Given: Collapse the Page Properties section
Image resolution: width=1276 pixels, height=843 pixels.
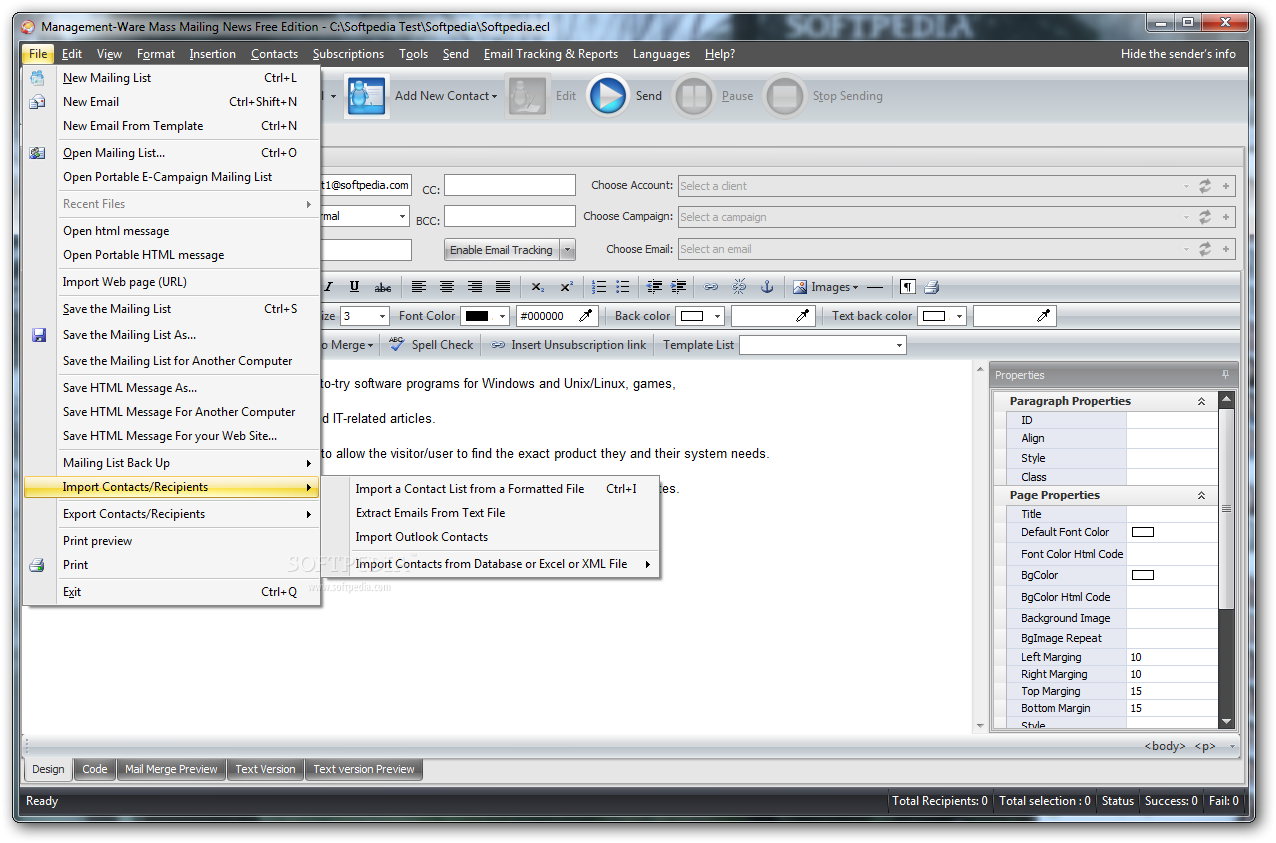Looking at the screenshot, I should [x=1201, y=495].
